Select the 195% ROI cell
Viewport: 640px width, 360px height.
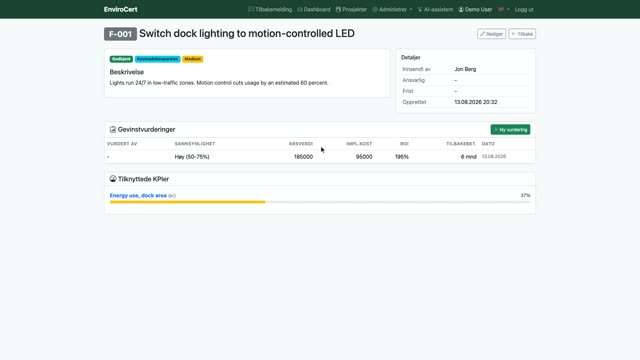click(402, 157)
